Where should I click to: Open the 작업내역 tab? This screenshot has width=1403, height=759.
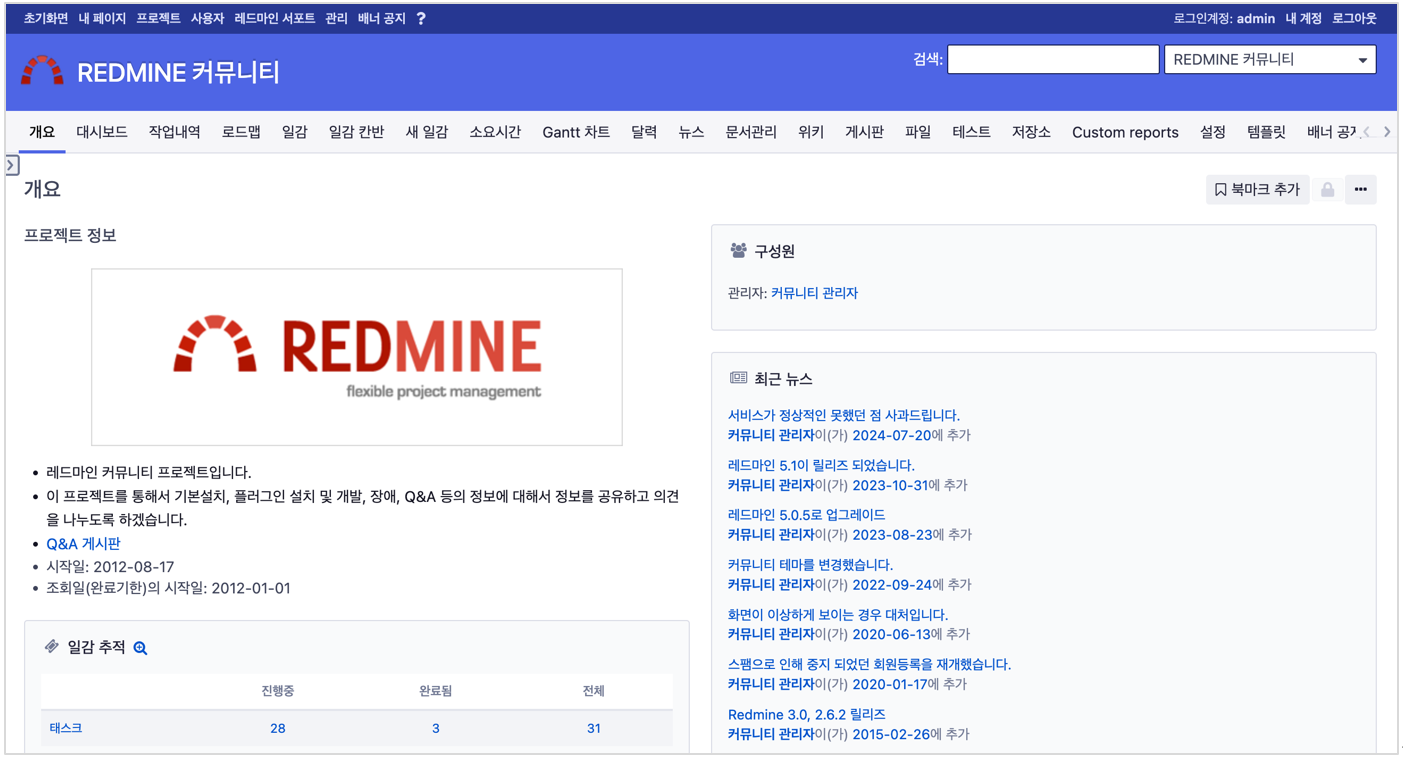175,132
